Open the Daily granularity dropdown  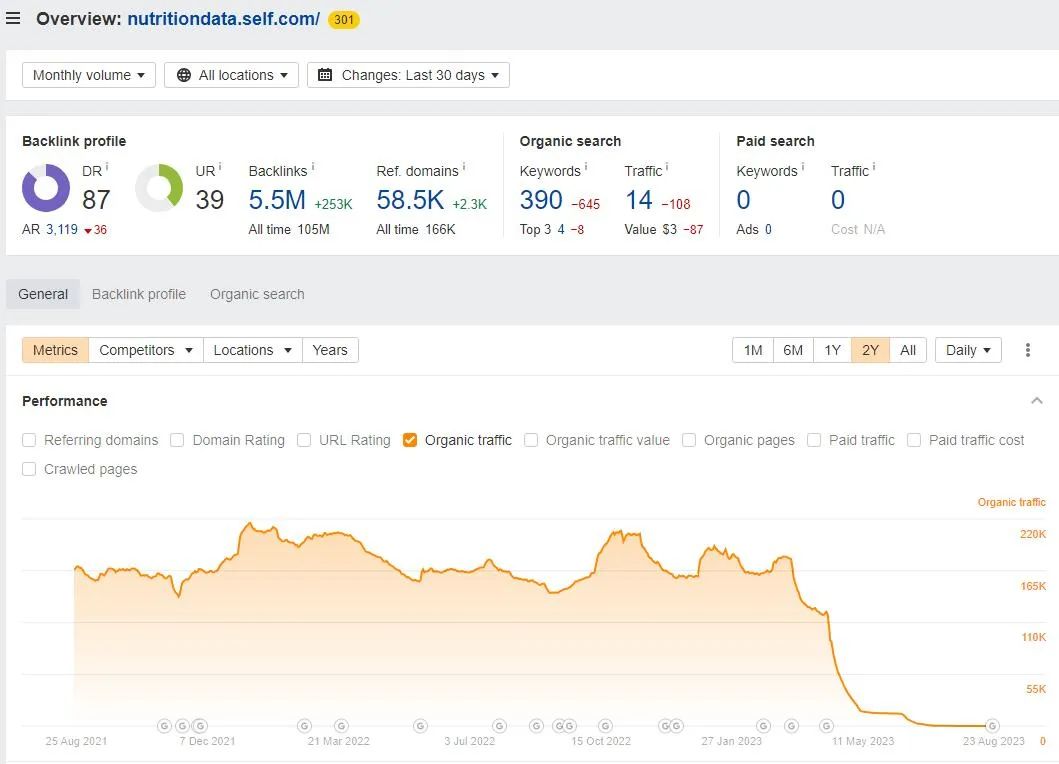[x=968, y=350]
